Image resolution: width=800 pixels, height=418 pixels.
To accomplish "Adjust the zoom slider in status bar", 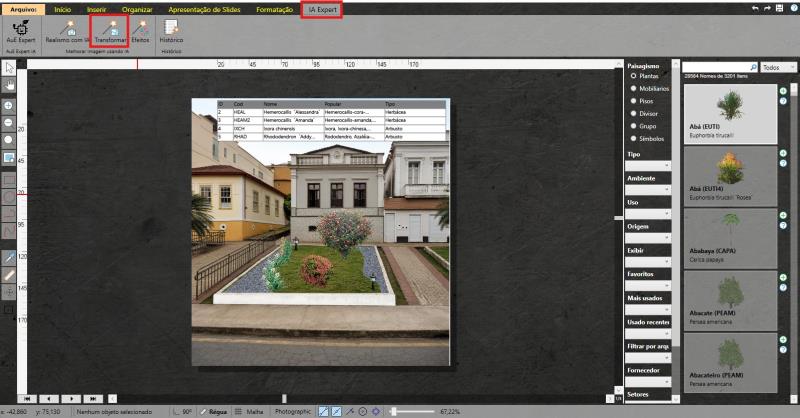I will tap(412, 411).
